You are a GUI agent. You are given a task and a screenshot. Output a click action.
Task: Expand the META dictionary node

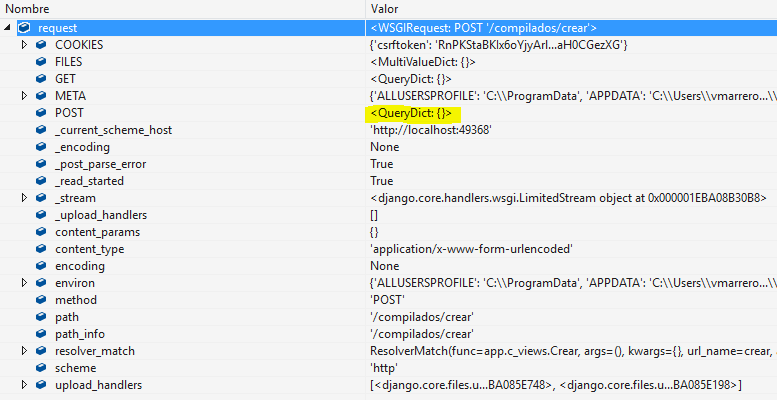click(25, 96)
